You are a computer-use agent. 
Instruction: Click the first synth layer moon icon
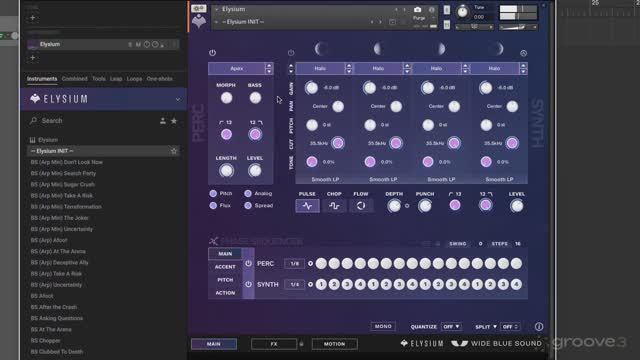click(321, 49)
